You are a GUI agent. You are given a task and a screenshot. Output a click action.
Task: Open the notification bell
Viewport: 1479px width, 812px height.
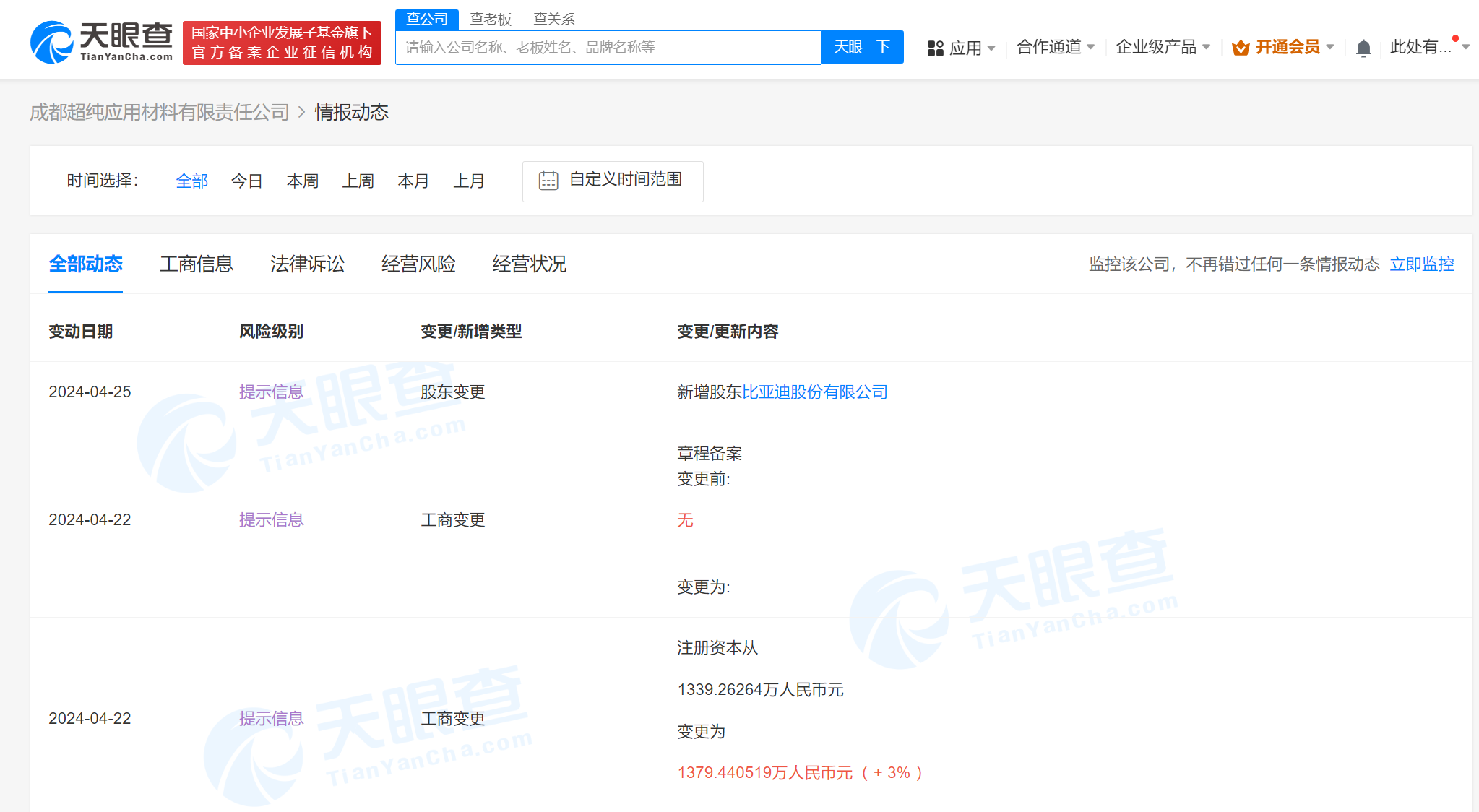(x=1363, y=48)
